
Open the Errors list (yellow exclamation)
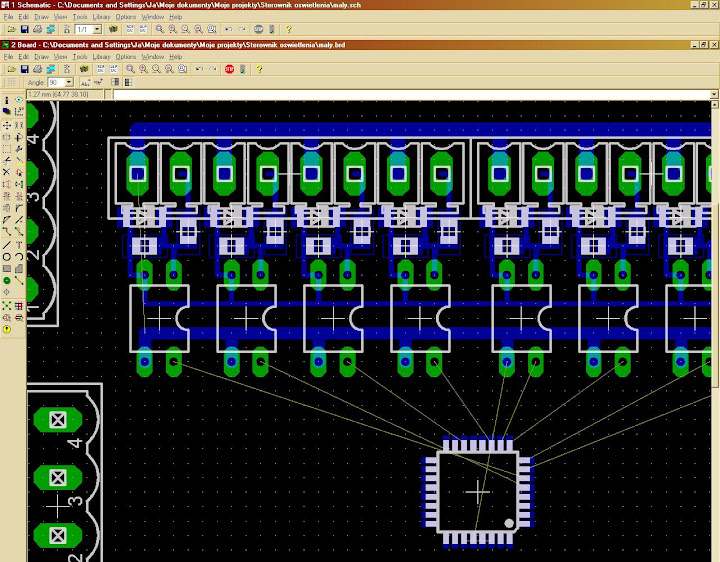coord(6,330)
